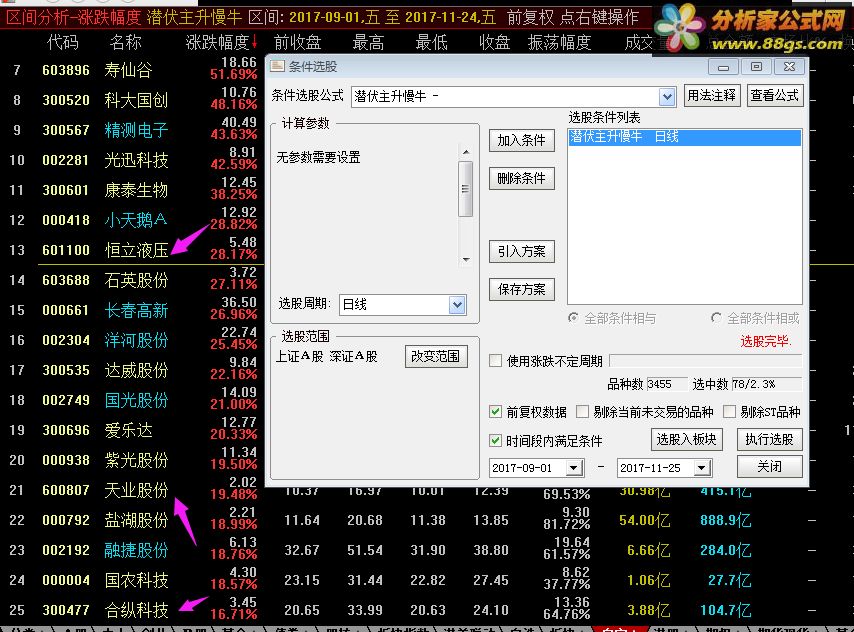Click 改变范围 button
This screenshot has height=632, width=854.
point(436,356)
